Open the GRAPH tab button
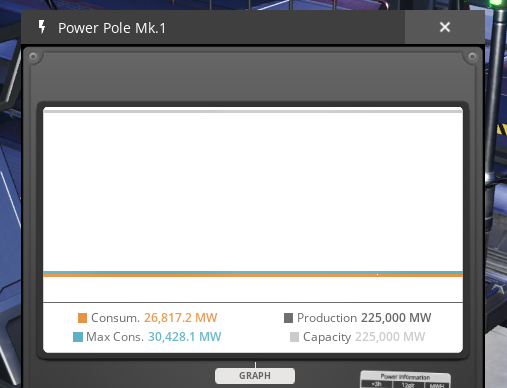Screen dimensions: 507x388 point(255,376)
